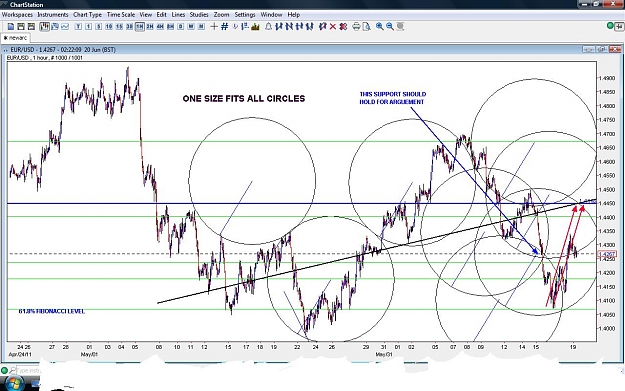Open the Chart Type menu
Viewport: 625px width, 391px height.
[x=87, y=15]
